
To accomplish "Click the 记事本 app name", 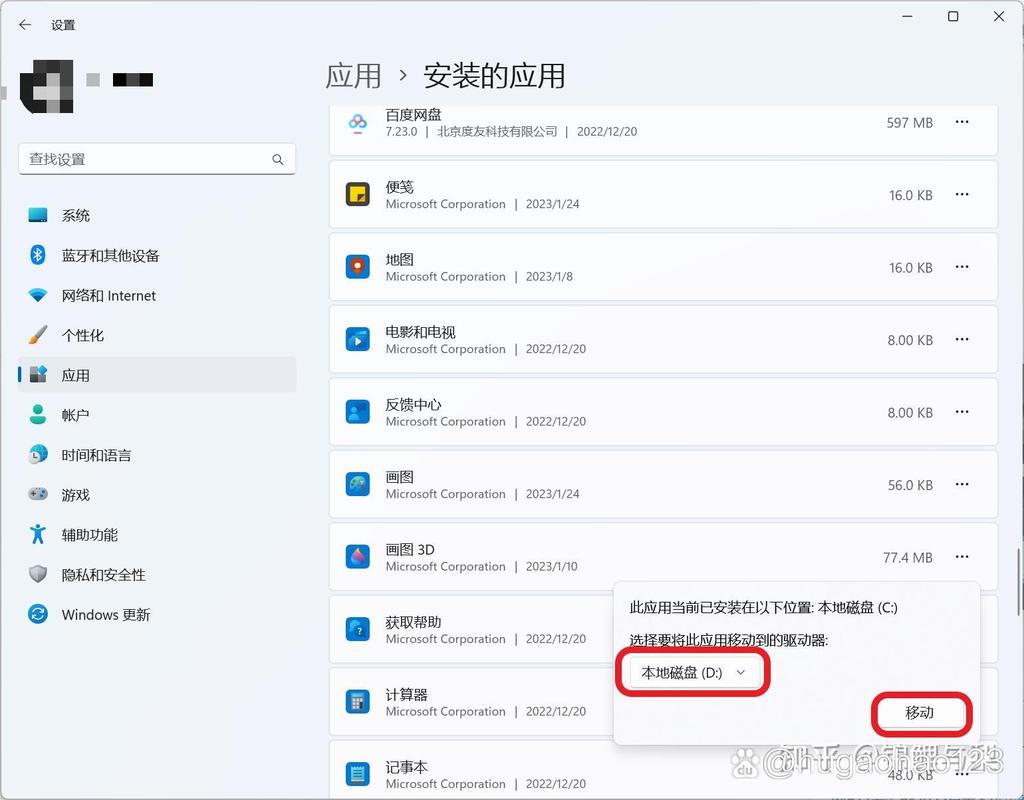I will tap(406, 767).
